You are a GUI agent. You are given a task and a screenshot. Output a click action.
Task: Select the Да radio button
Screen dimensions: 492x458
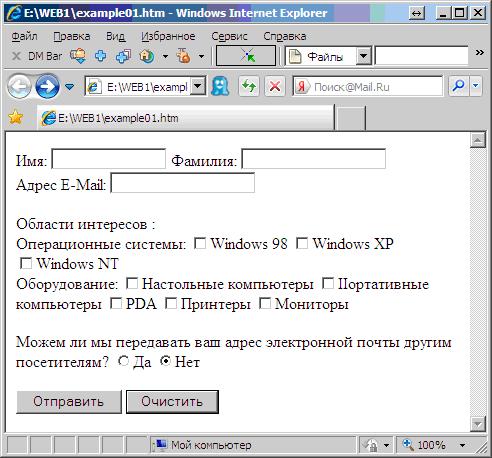tap(124, 361)
